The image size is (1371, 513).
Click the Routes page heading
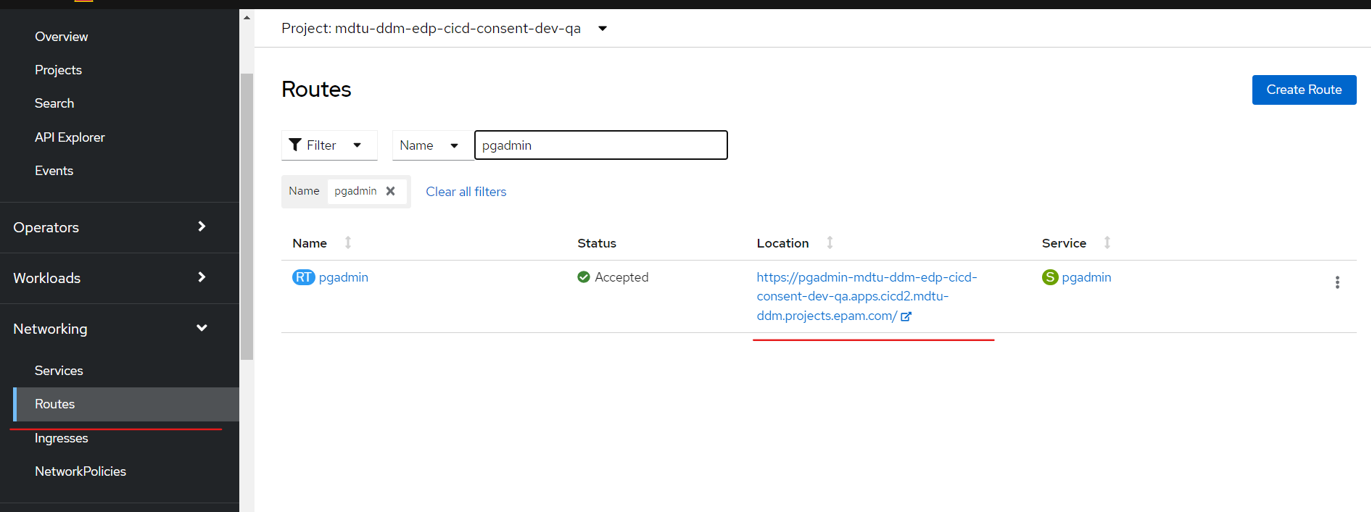click(x=316, y=89)
